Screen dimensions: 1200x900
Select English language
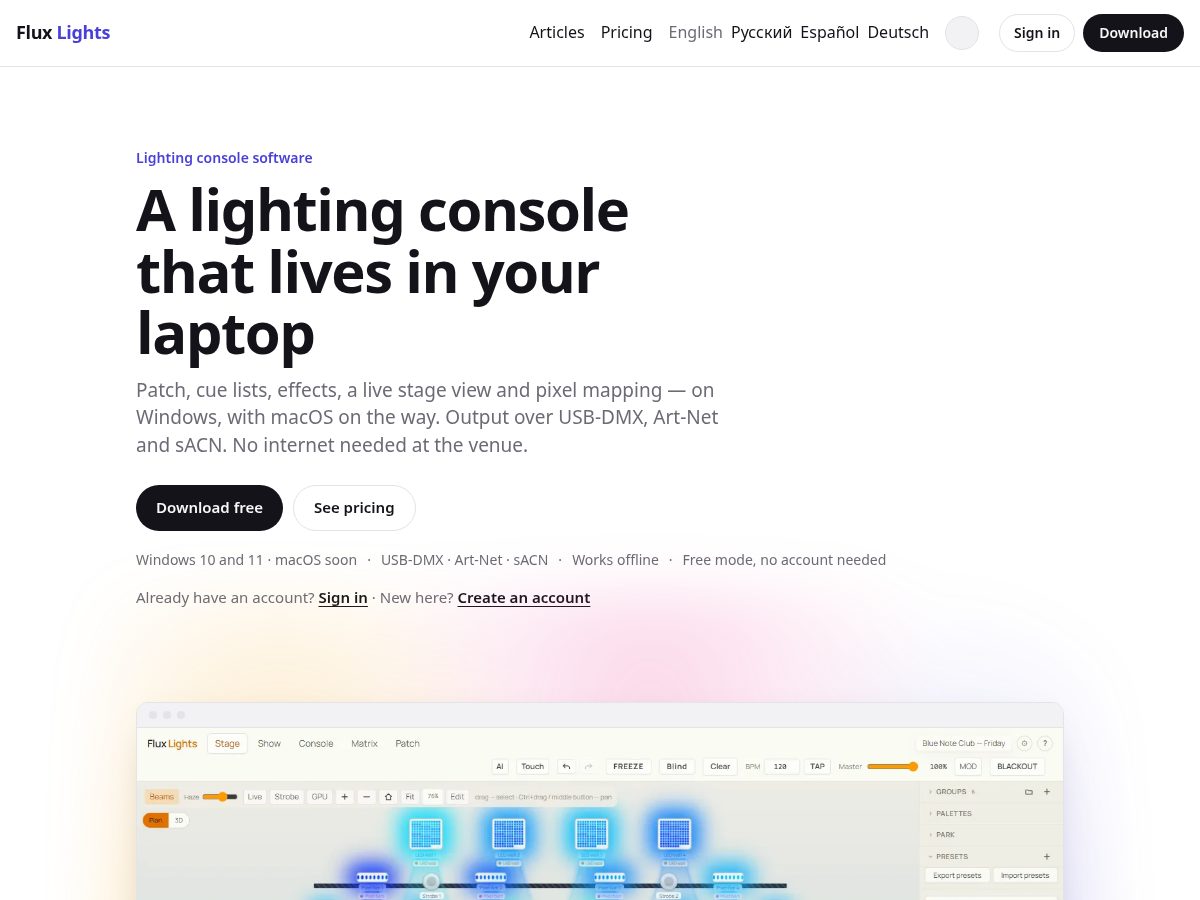tap(696, 33)
